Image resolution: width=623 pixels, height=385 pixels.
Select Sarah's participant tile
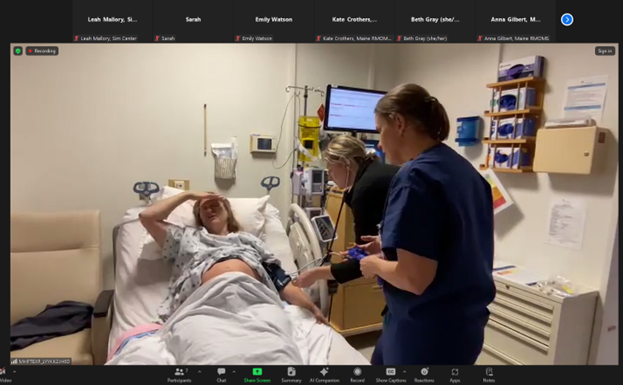pyautogui.click(x=193, y=21)
